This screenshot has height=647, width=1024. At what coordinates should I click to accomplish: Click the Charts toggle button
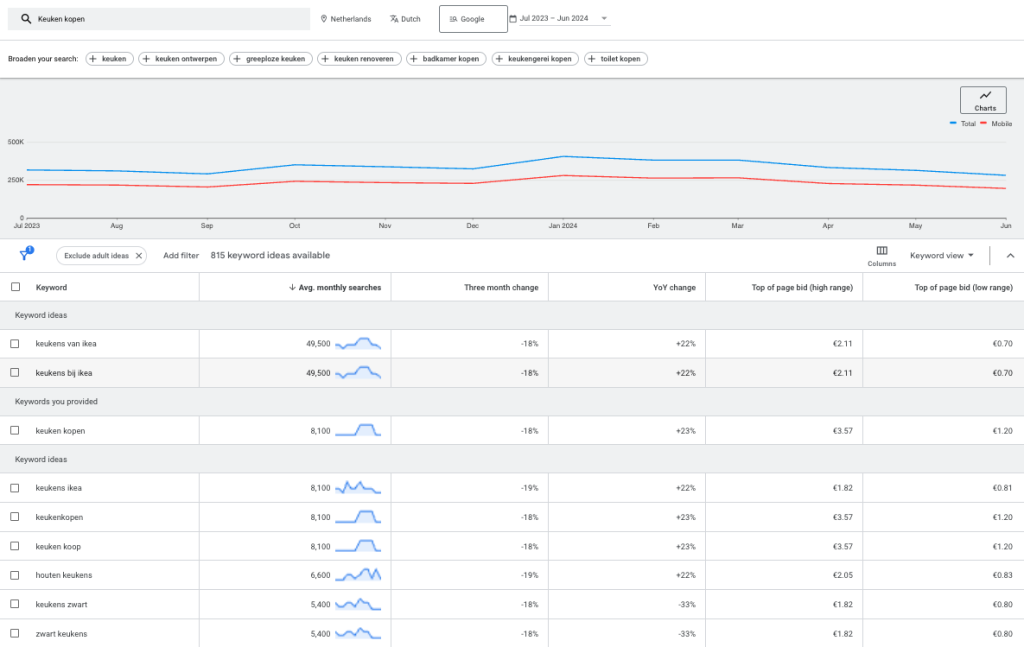[x=983, y=100]
